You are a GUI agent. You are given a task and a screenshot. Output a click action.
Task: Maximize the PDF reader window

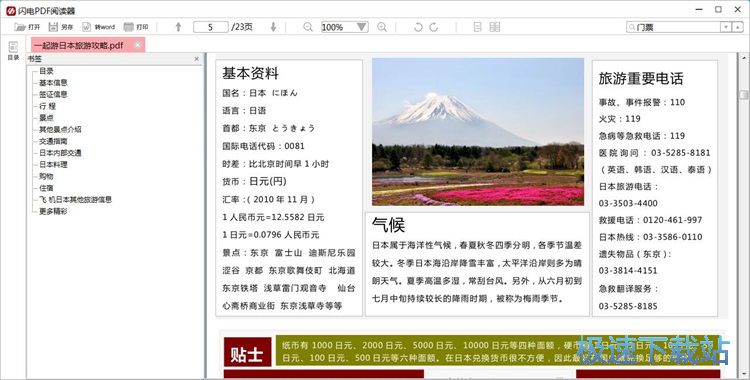coord(718,10)
